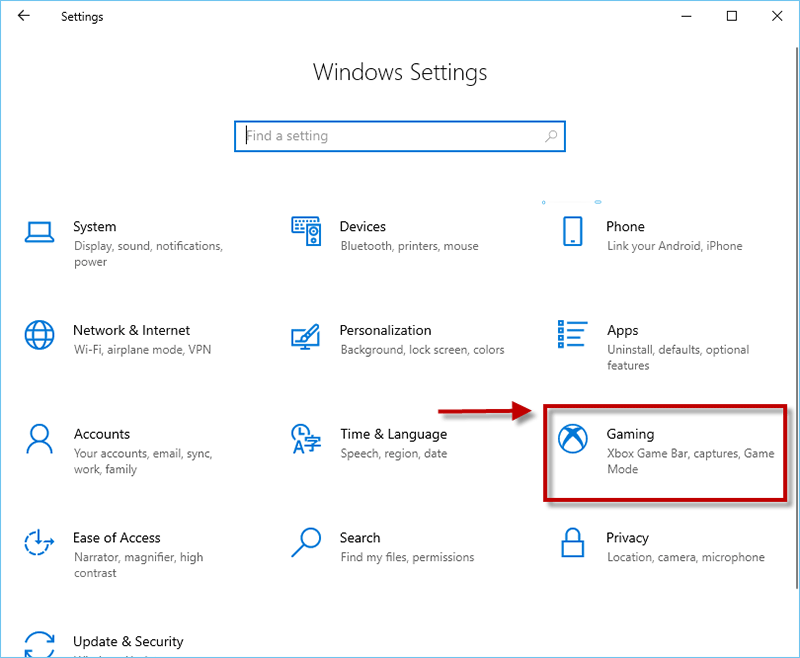Open the Update & Security sync icon
800x658 pixels.
click(39, 645)
